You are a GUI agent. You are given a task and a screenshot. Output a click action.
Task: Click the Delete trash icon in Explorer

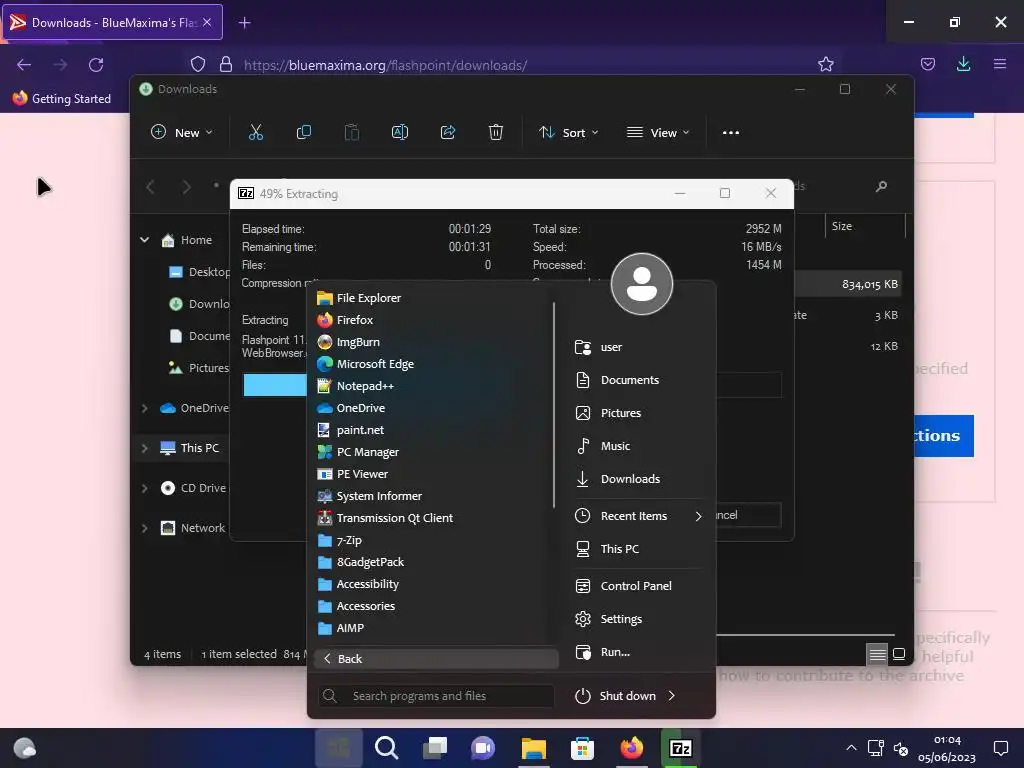496,133
